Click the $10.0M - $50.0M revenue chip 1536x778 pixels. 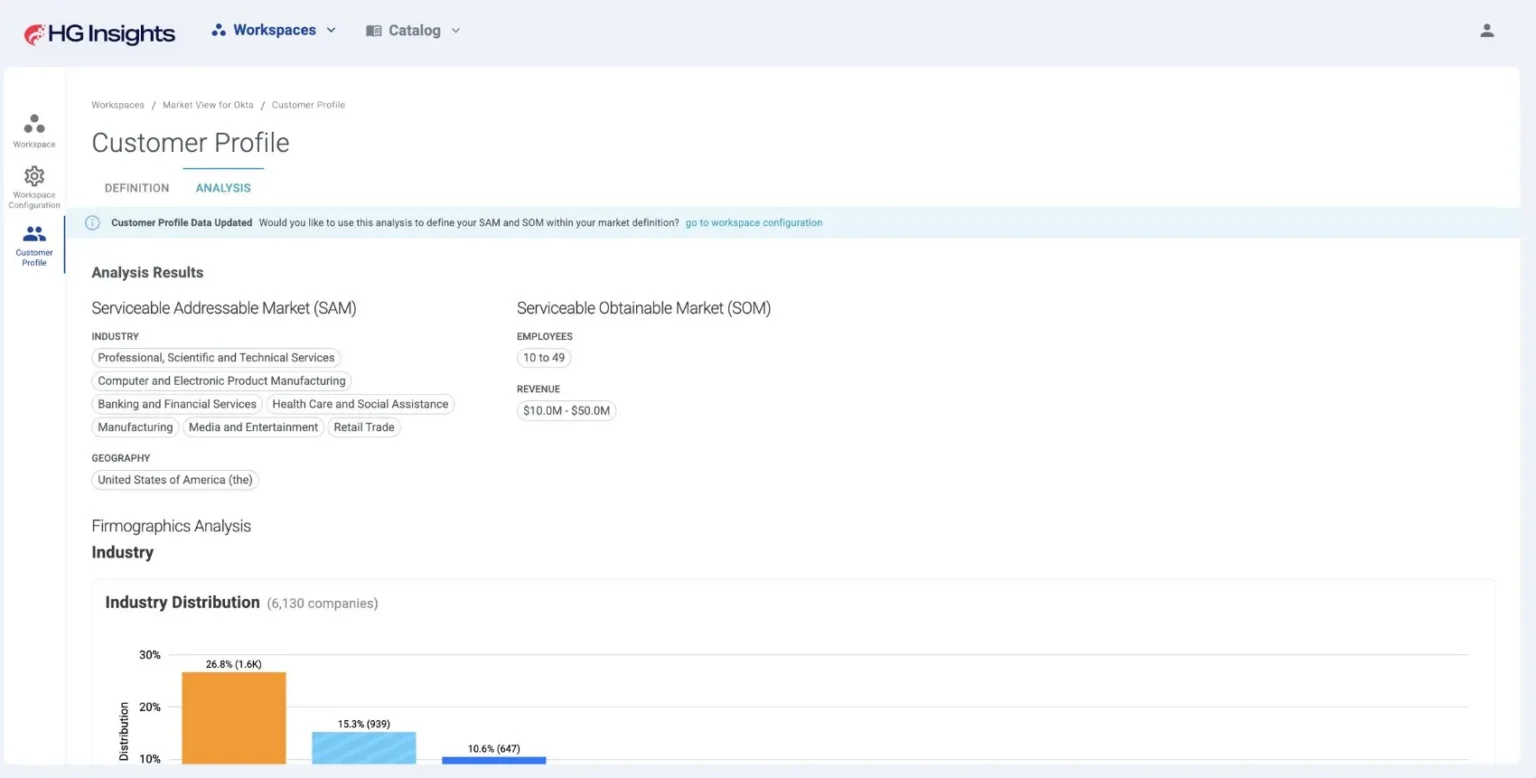[567, 411]
